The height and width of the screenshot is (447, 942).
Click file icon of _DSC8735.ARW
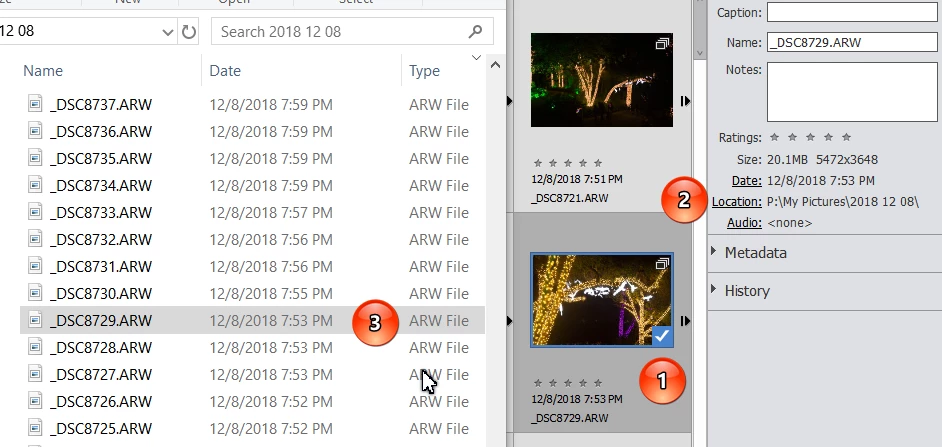(35, 158)
